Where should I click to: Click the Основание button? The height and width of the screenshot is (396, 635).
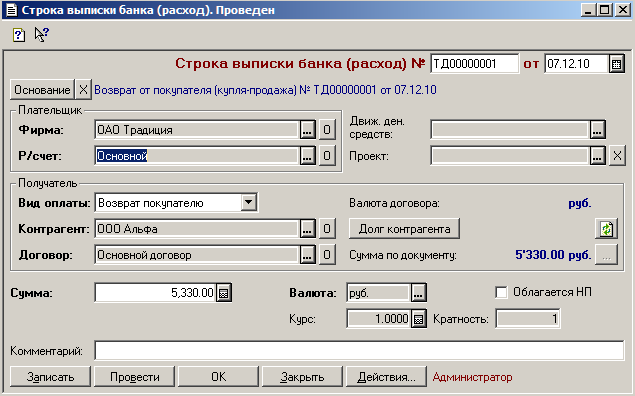(42, 89)
